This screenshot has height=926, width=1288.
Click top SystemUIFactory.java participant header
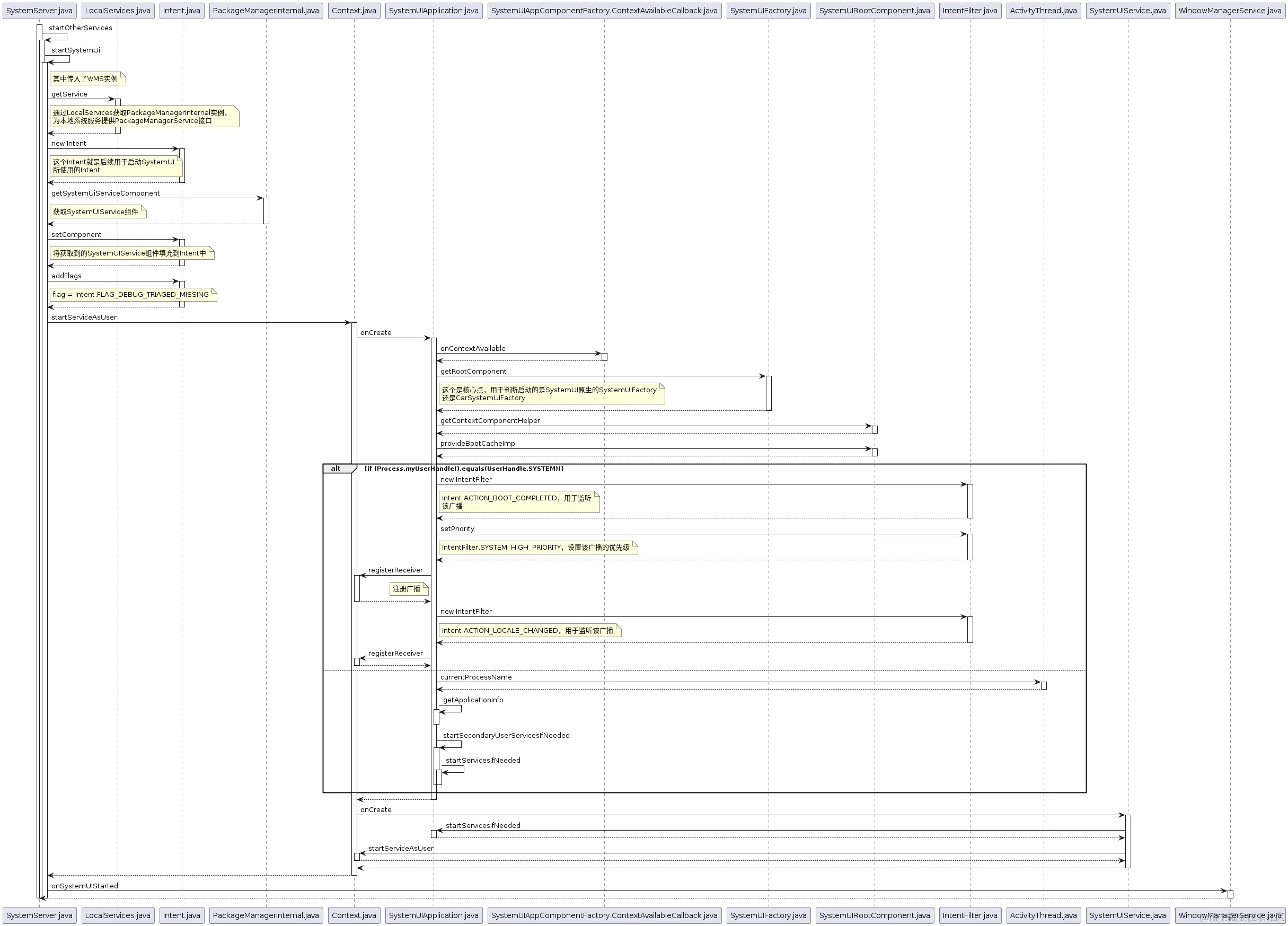[x=768, y=10]
